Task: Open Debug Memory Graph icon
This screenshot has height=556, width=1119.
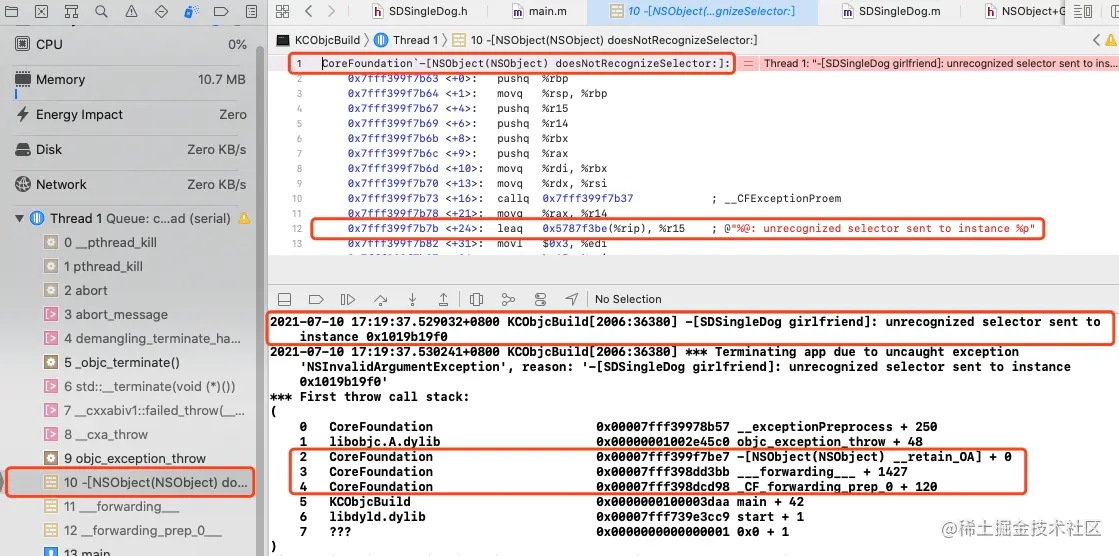Action: point(508,299)
